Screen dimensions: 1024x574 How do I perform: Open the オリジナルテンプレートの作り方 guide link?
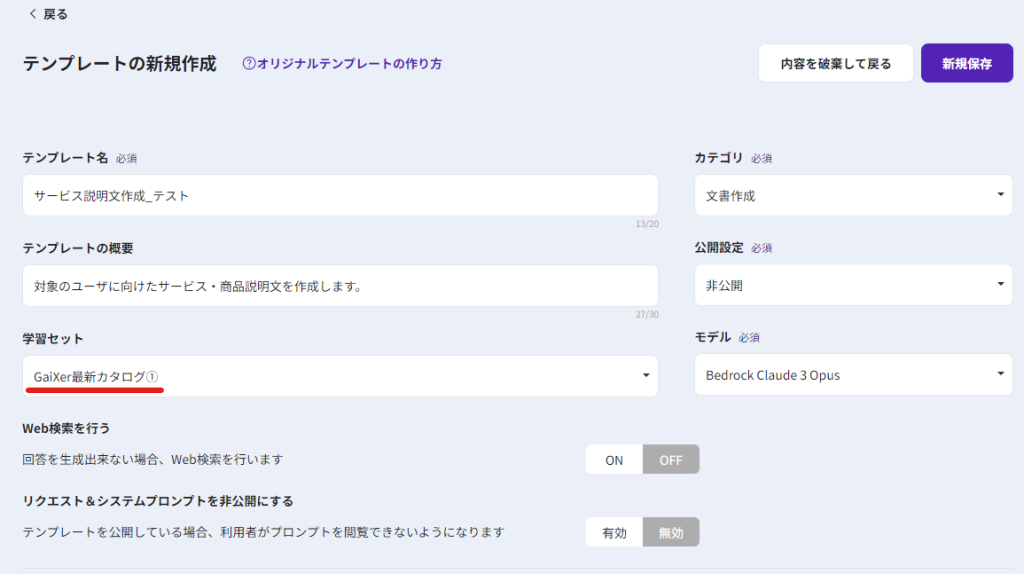pos(349,64)
